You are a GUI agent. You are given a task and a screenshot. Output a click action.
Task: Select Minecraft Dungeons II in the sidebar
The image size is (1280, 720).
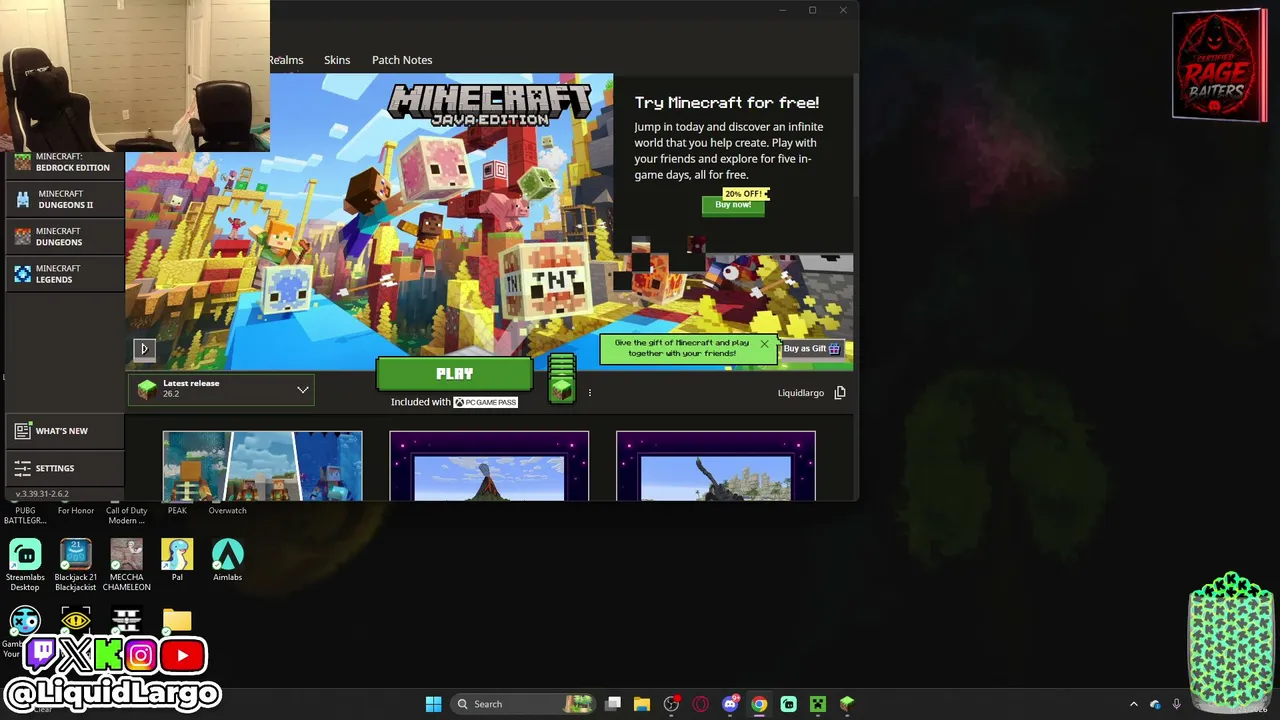click(x=65, y=200)
